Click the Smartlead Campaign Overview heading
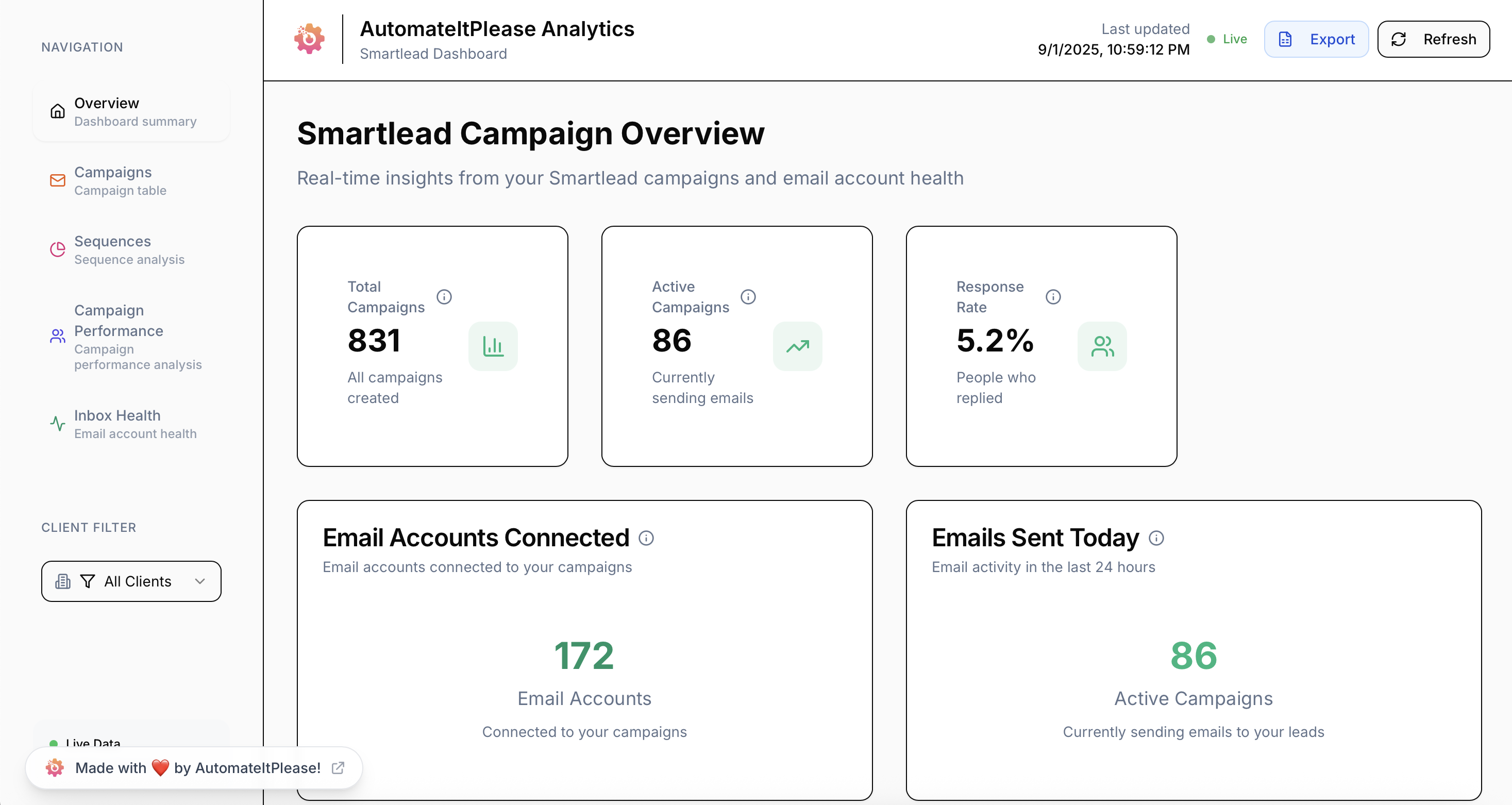Screen dimensions: 1512x805 531,133
